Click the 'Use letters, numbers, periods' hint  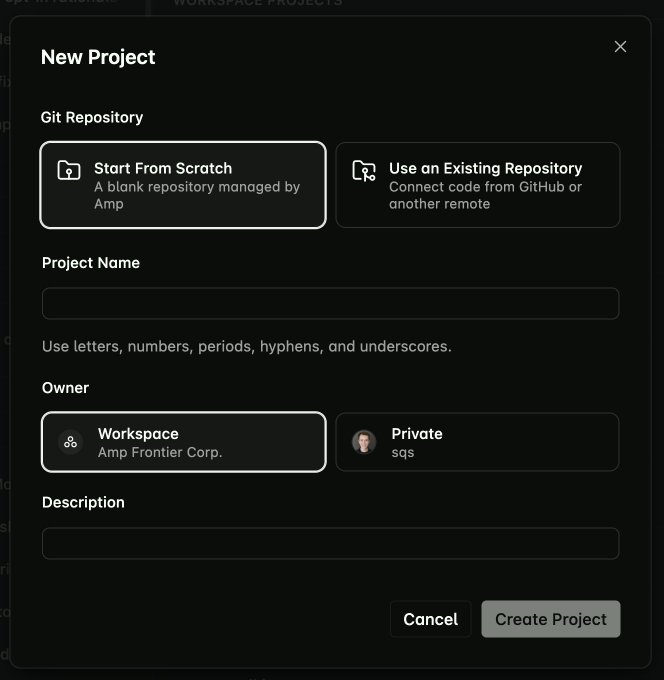tap(247, 347)
